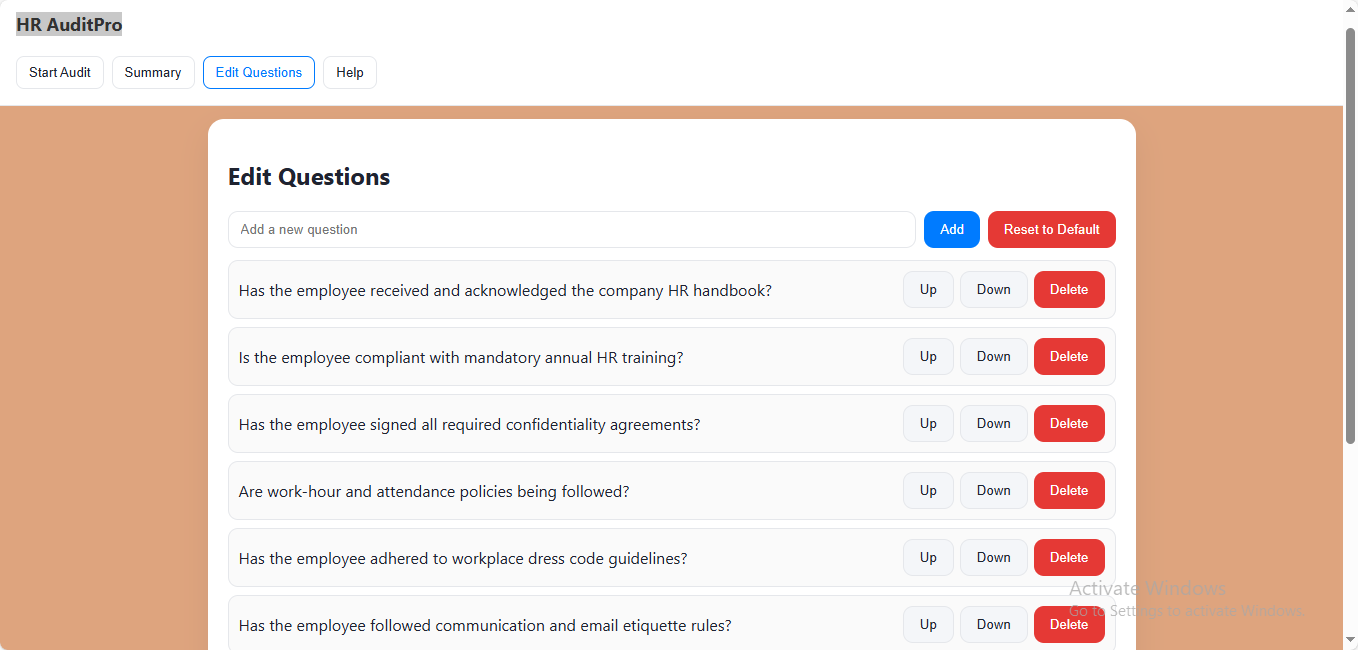
Task: Move the dress code question up
Action: [x=928, y=558]
